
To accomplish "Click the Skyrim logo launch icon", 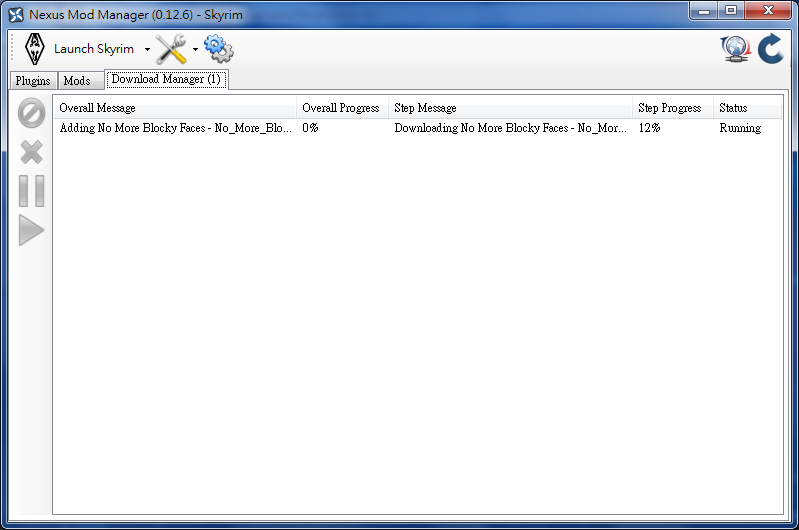I will 35,49.
